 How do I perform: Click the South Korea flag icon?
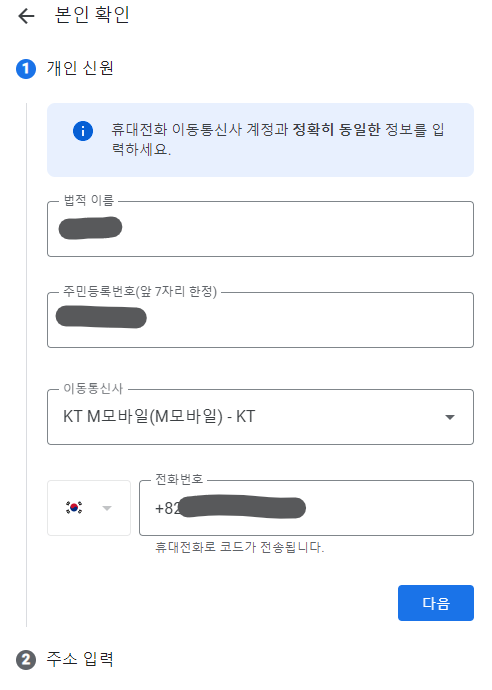point(74,507)
